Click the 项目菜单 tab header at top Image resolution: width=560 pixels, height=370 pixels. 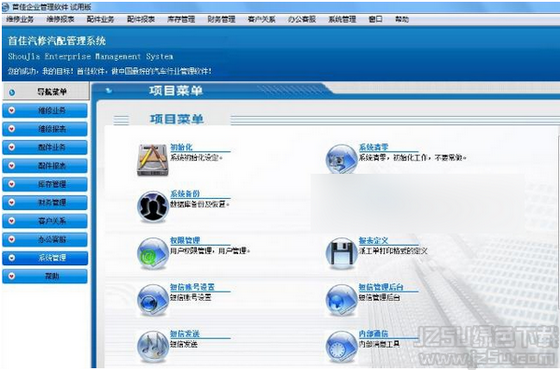pos(176,91)
